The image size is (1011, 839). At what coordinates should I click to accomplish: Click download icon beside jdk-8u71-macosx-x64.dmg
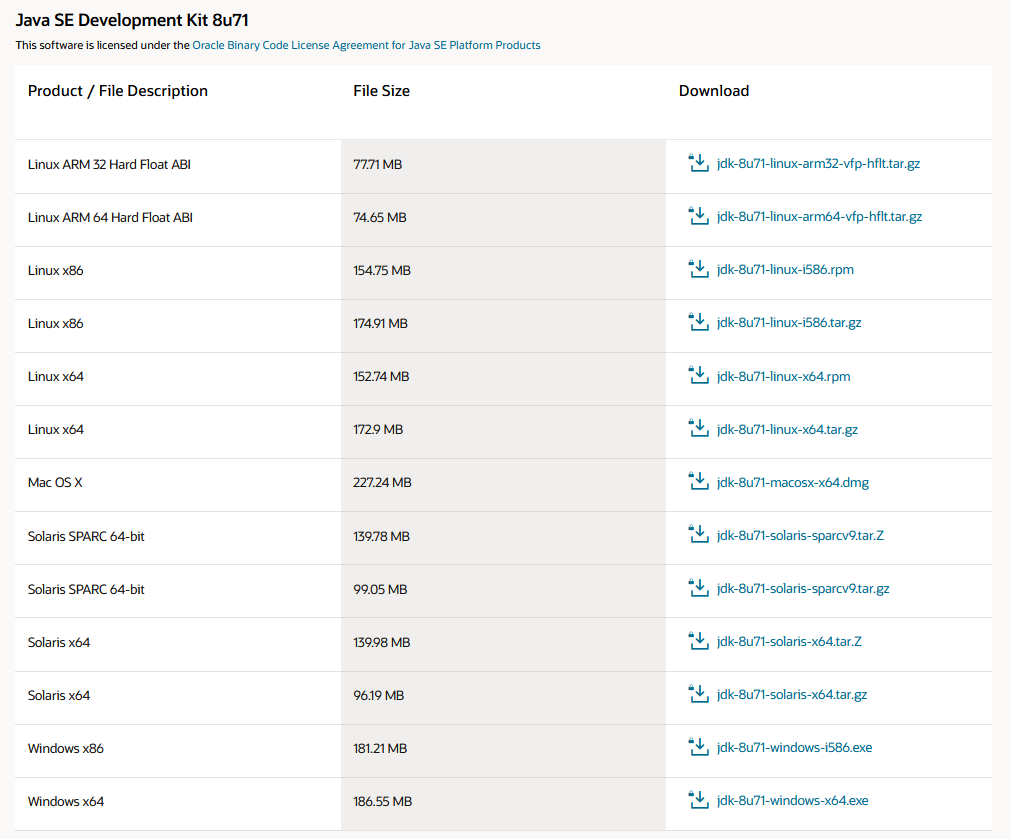click(698, 481)
